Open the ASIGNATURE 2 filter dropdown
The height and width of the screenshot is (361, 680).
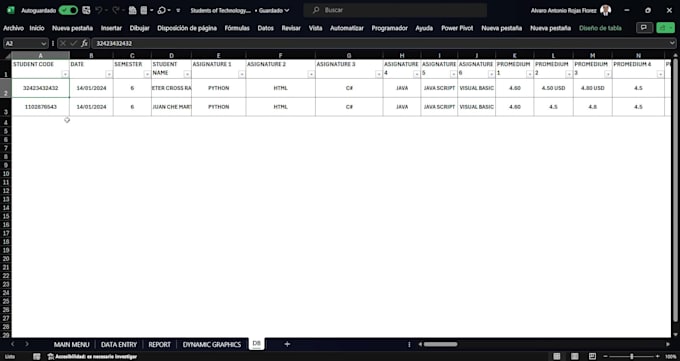tap(311, 74)
